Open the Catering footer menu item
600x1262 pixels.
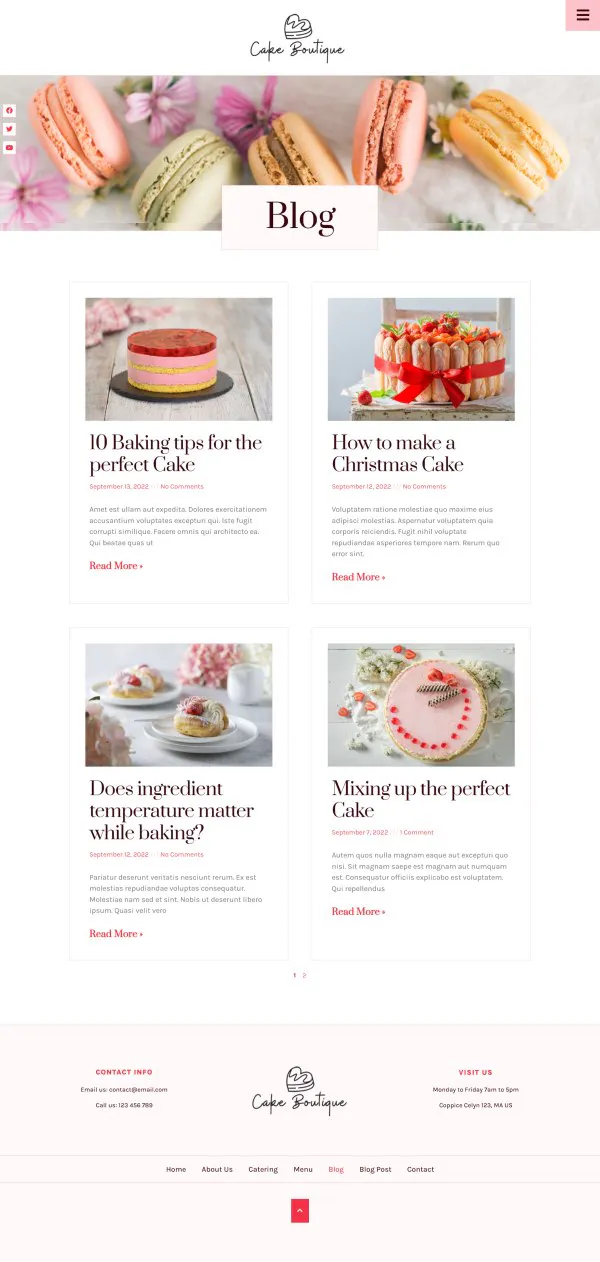point(263,1169)
